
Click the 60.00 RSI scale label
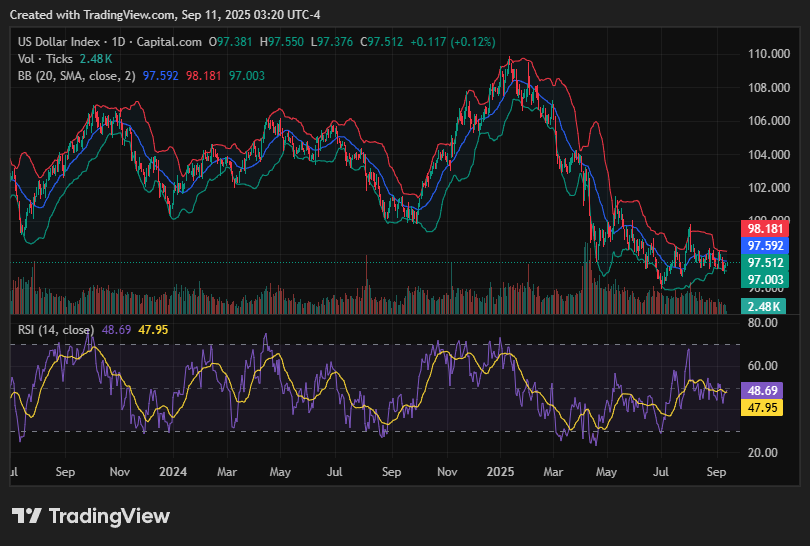pyautogui.click(x=762, y=366)
